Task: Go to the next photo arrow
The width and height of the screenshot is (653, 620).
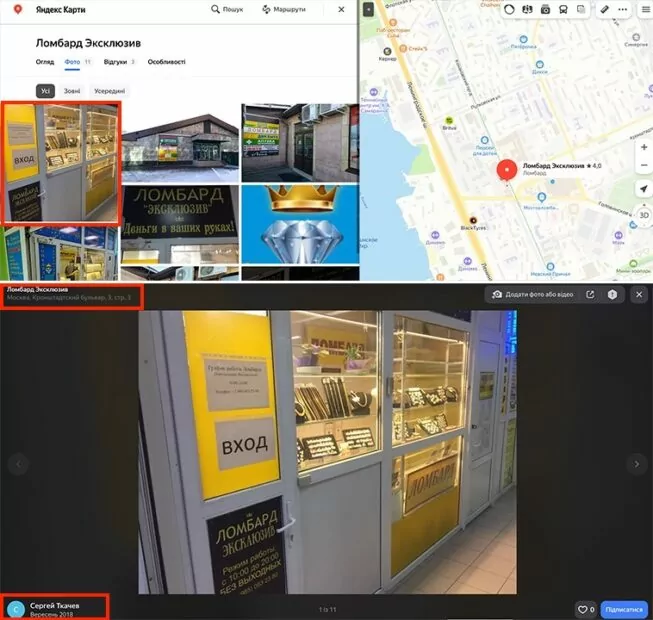Action: point(636,464)
